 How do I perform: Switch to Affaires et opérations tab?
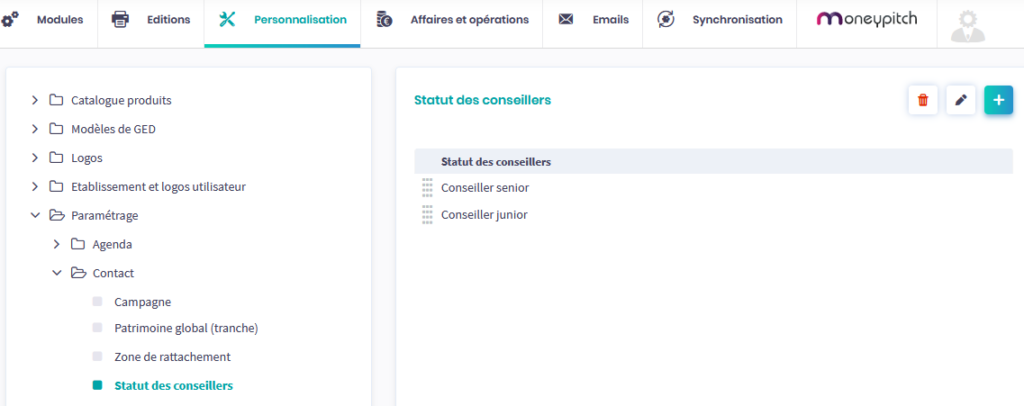(453, 20)
